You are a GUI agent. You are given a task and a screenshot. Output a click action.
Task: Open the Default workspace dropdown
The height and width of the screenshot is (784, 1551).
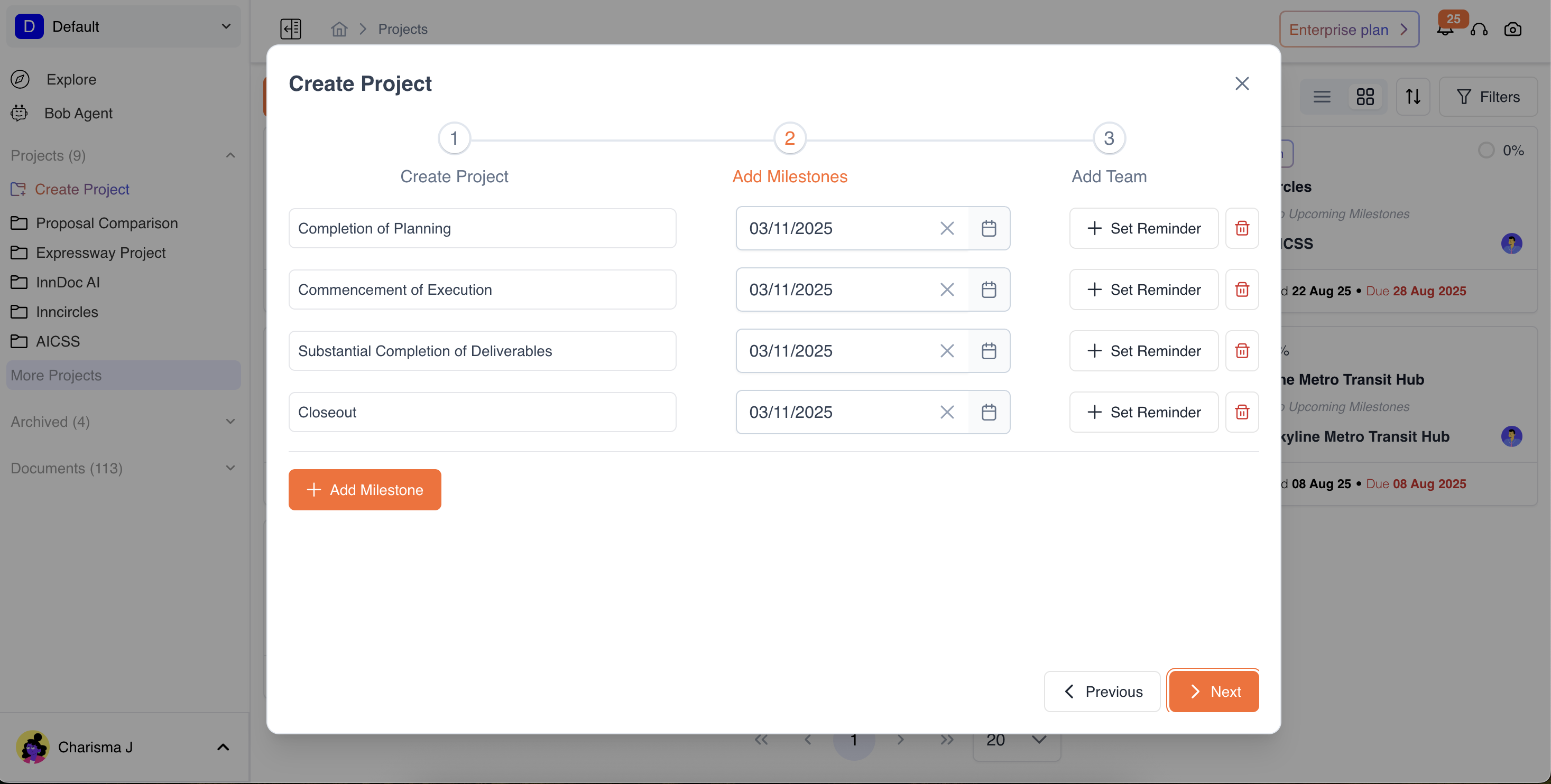coord(123,26)
